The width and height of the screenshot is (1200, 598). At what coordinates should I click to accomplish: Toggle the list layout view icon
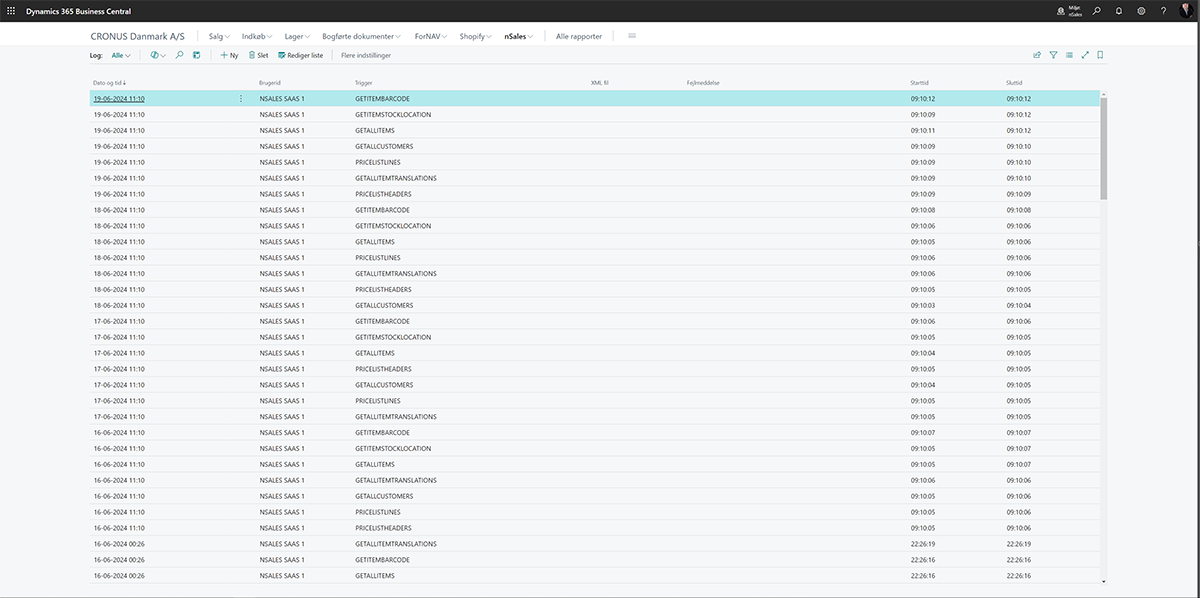[x=1069, y=55]
